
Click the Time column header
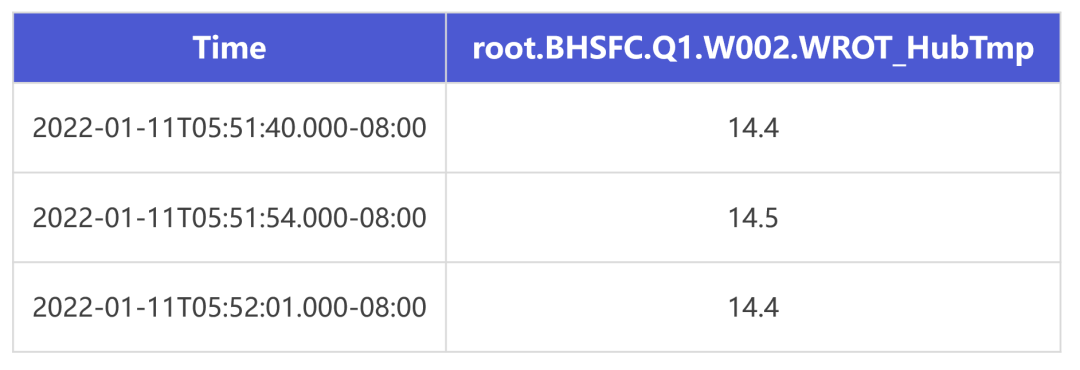[x=229, y=48]
